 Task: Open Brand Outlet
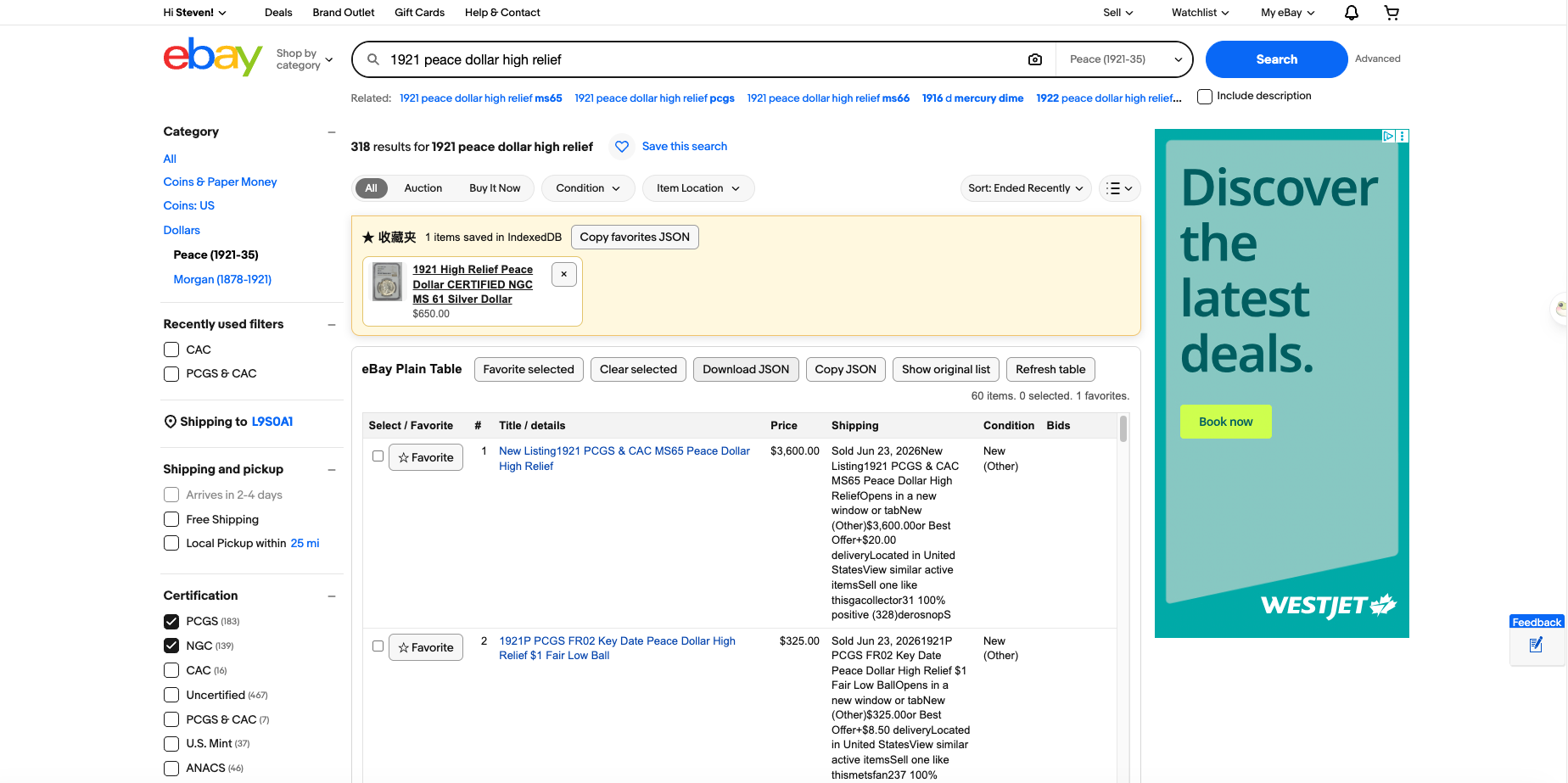(344, 13)
